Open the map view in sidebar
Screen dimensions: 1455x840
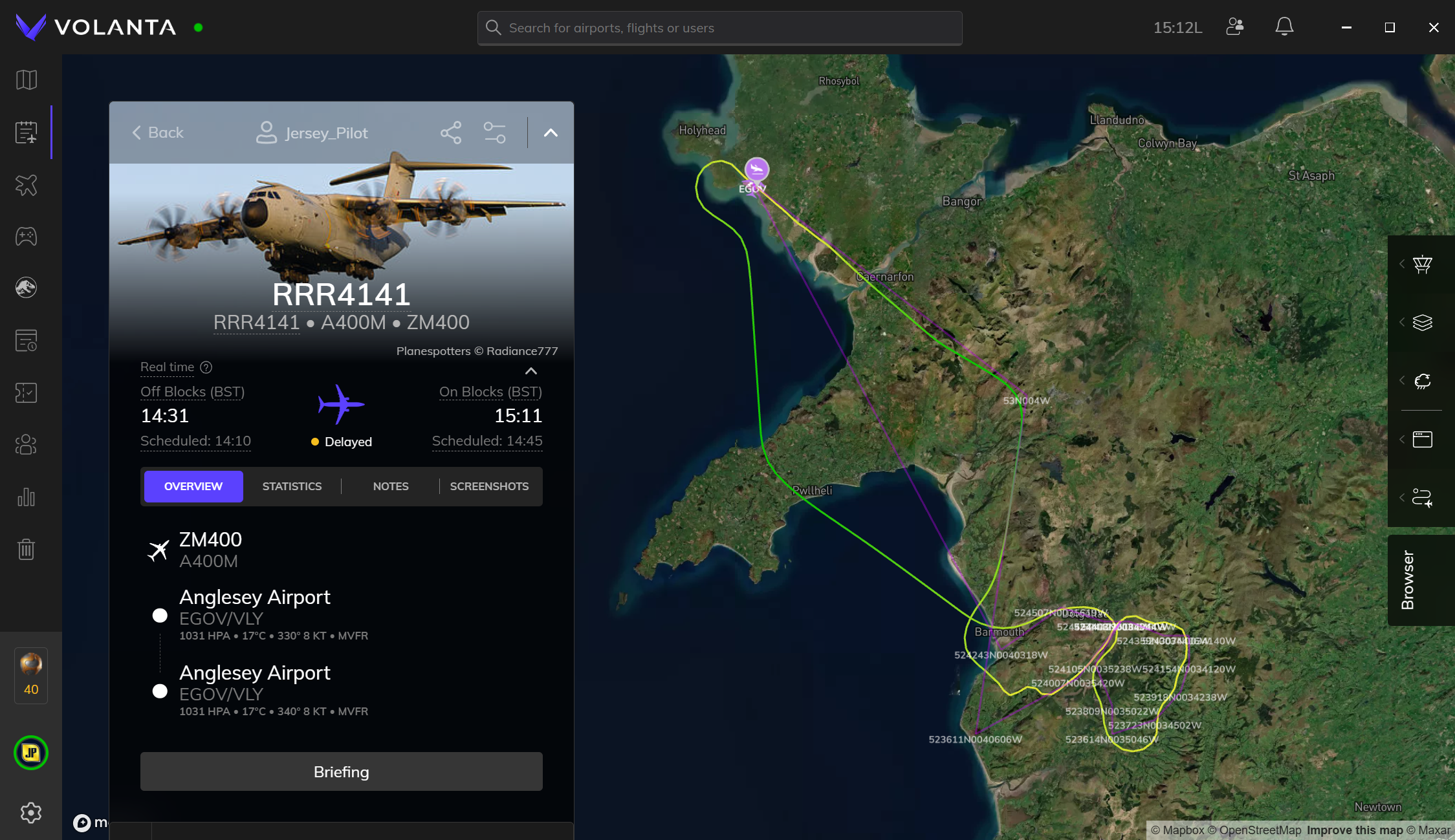(x=27, y=80)
